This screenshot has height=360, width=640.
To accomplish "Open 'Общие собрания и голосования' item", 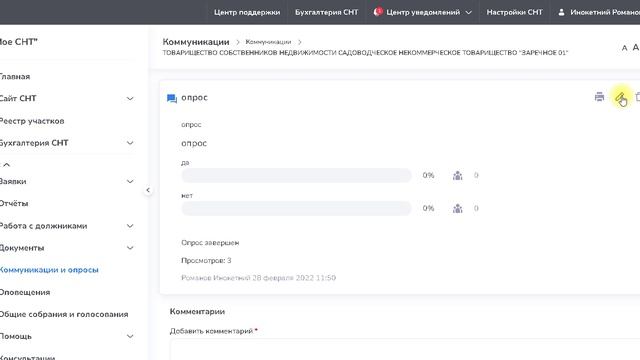I will coord(64,314).
